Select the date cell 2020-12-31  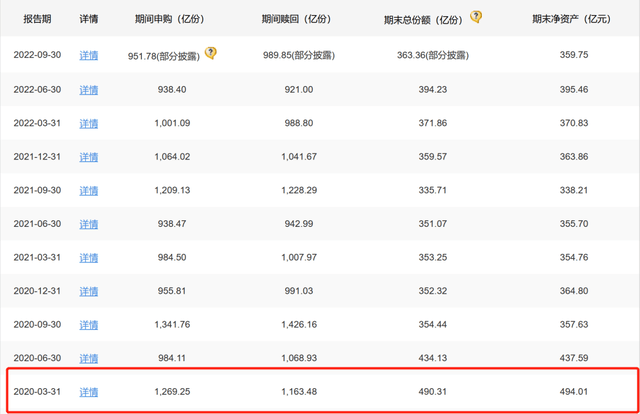(37, 291)
